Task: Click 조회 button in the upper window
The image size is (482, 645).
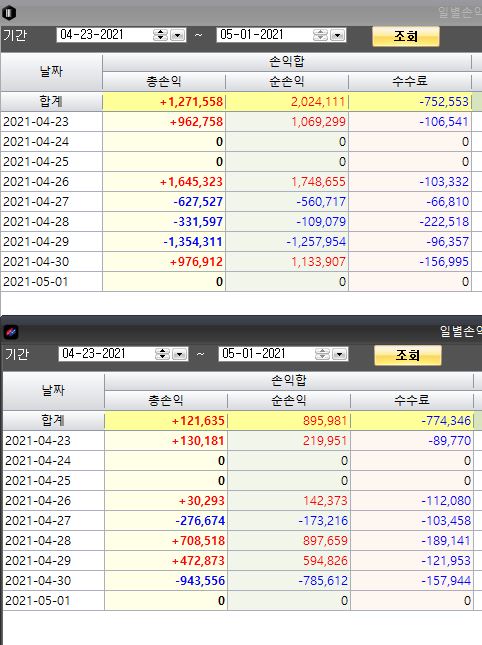Action: [406, 36]
